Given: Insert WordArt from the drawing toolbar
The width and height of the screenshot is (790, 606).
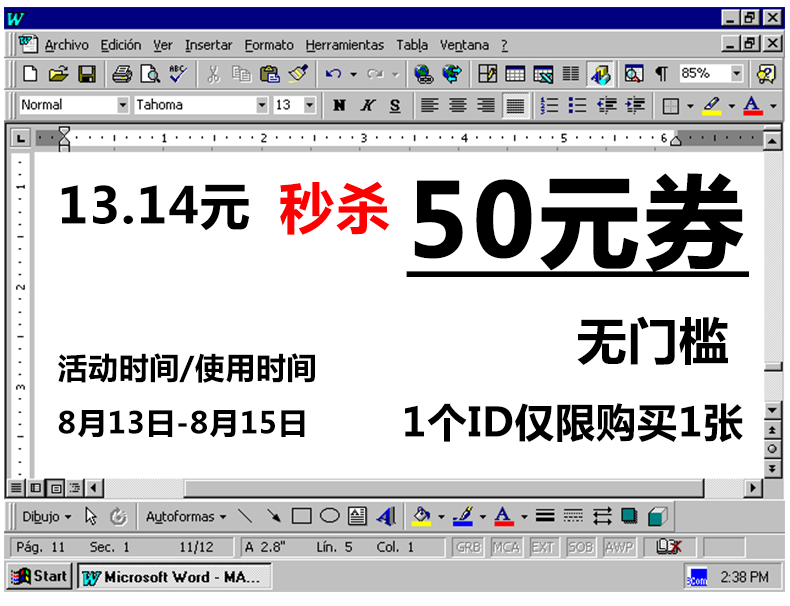Looking at the screenshot, I should (386, 517).
